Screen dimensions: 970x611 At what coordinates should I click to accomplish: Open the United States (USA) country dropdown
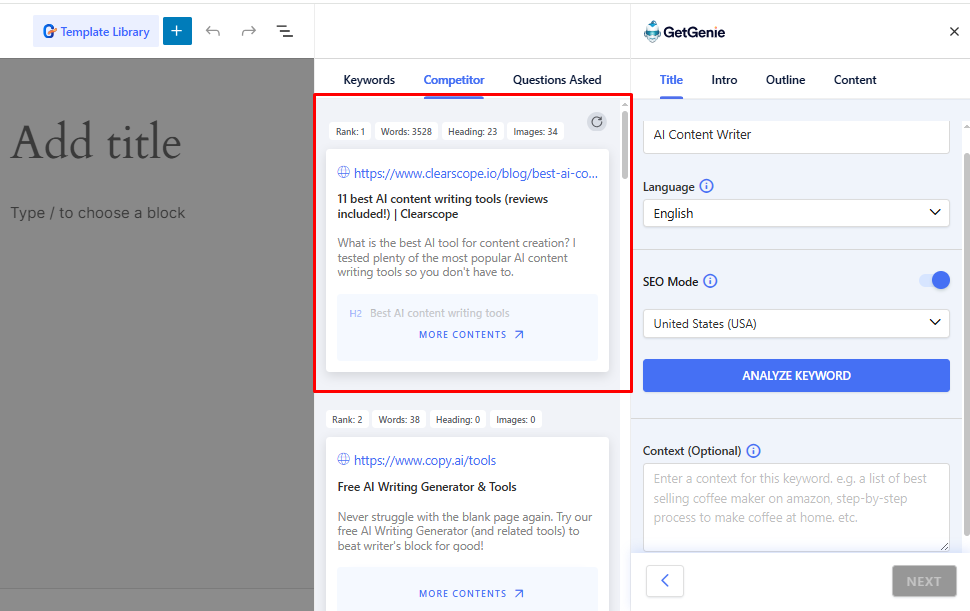pos(796,323)
